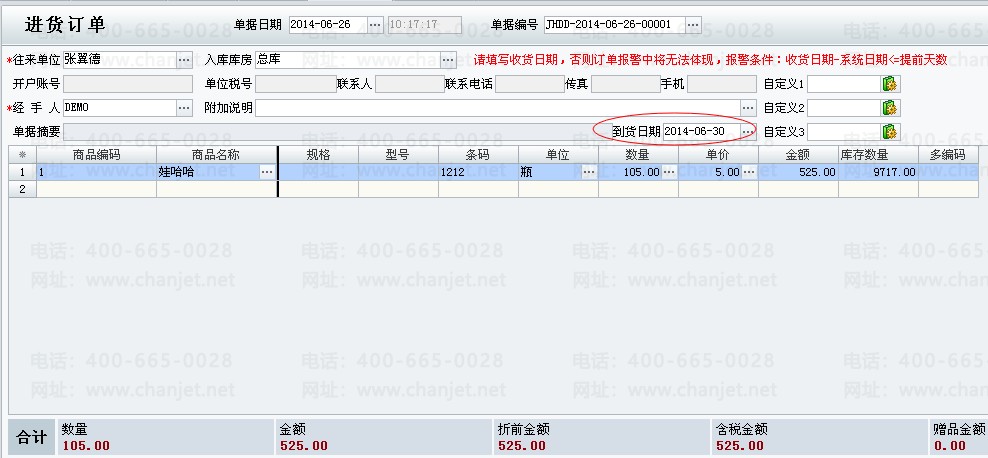This screenshot has height=458, width=988.
Task: Click the green icon beside 自定义1 field
Action: click(890, 84)
